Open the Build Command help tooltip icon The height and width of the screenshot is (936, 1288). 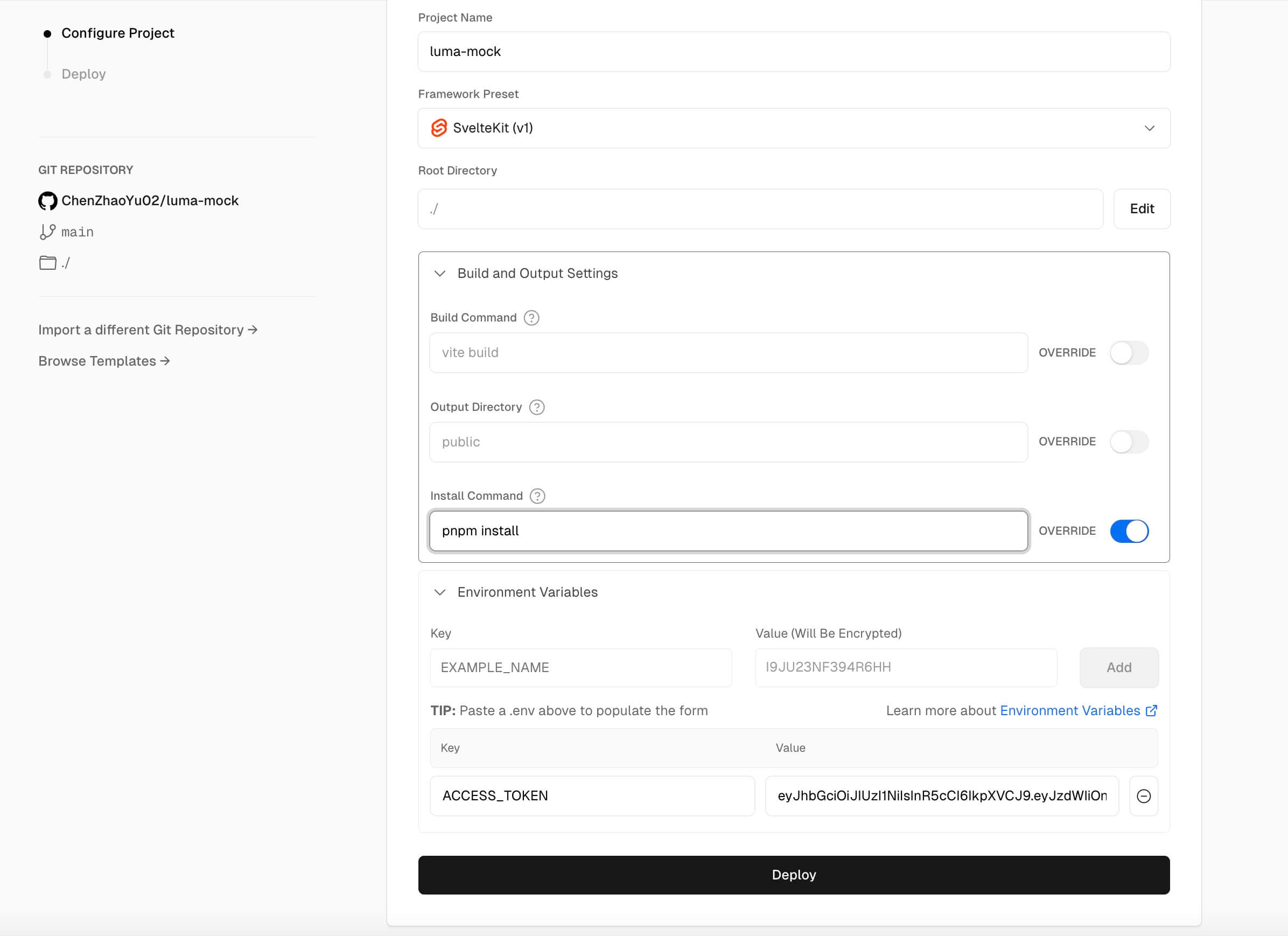(x=531, y=318)
